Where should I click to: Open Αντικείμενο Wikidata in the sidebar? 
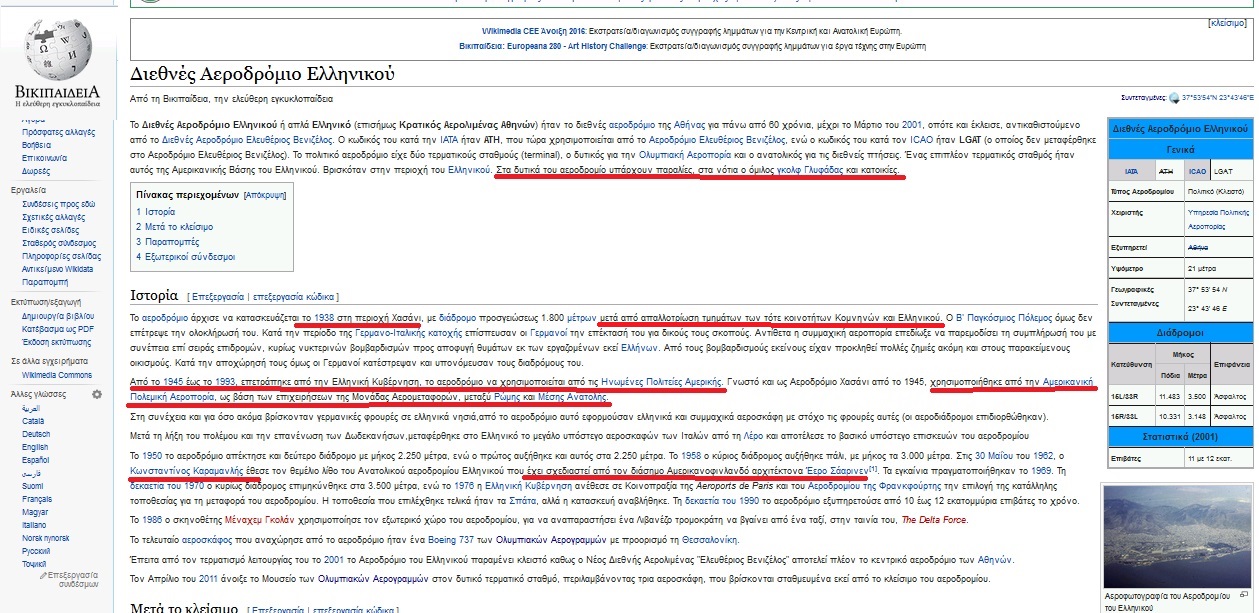[57, 269]
